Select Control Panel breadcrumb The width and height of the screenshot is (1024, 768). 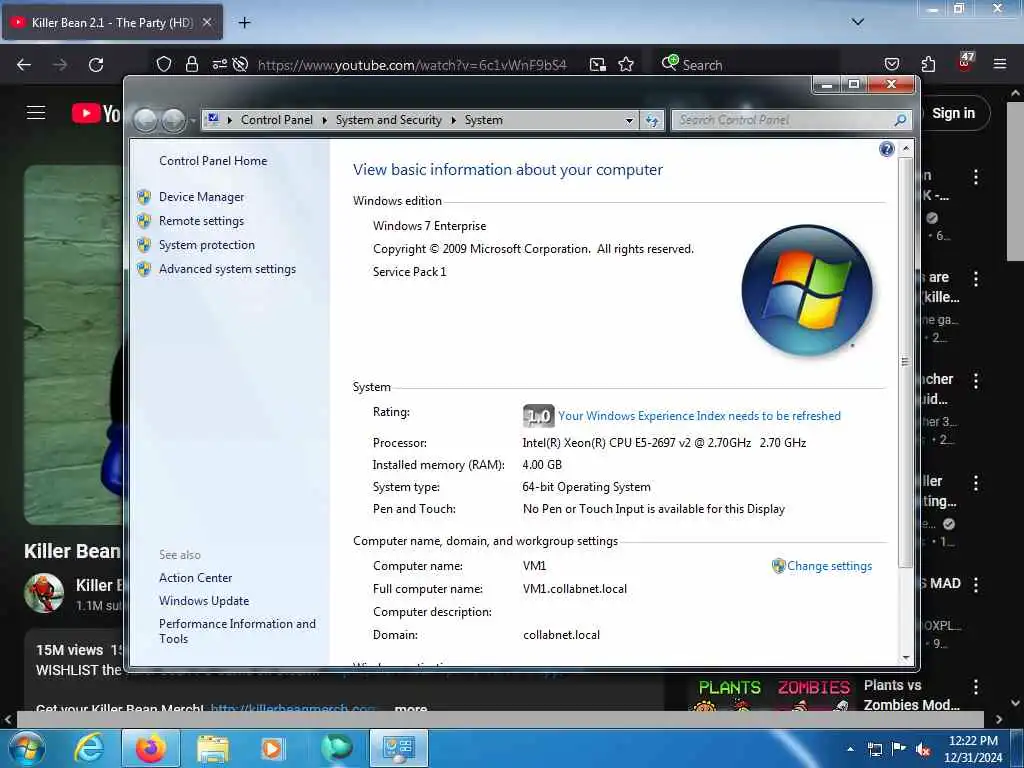(277, 120)
